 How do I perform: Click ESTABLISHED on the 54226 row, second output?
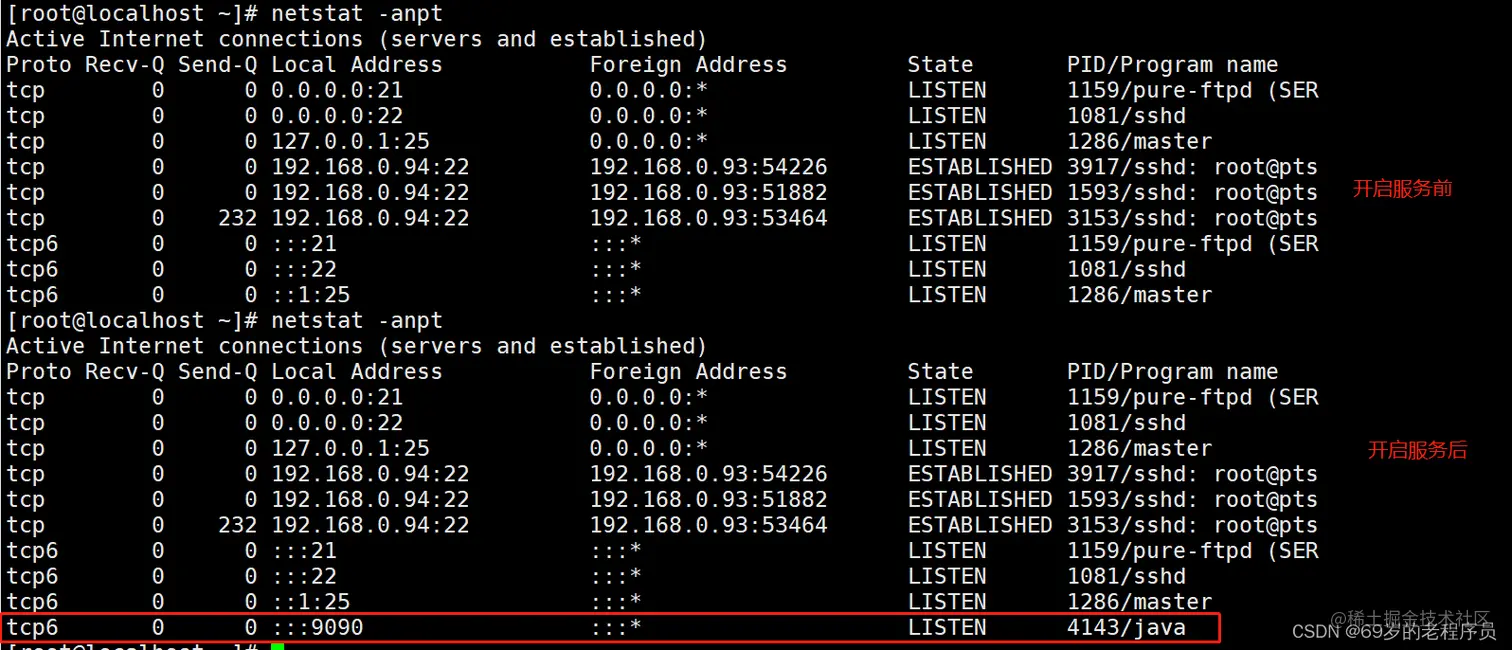pos(980,474)
